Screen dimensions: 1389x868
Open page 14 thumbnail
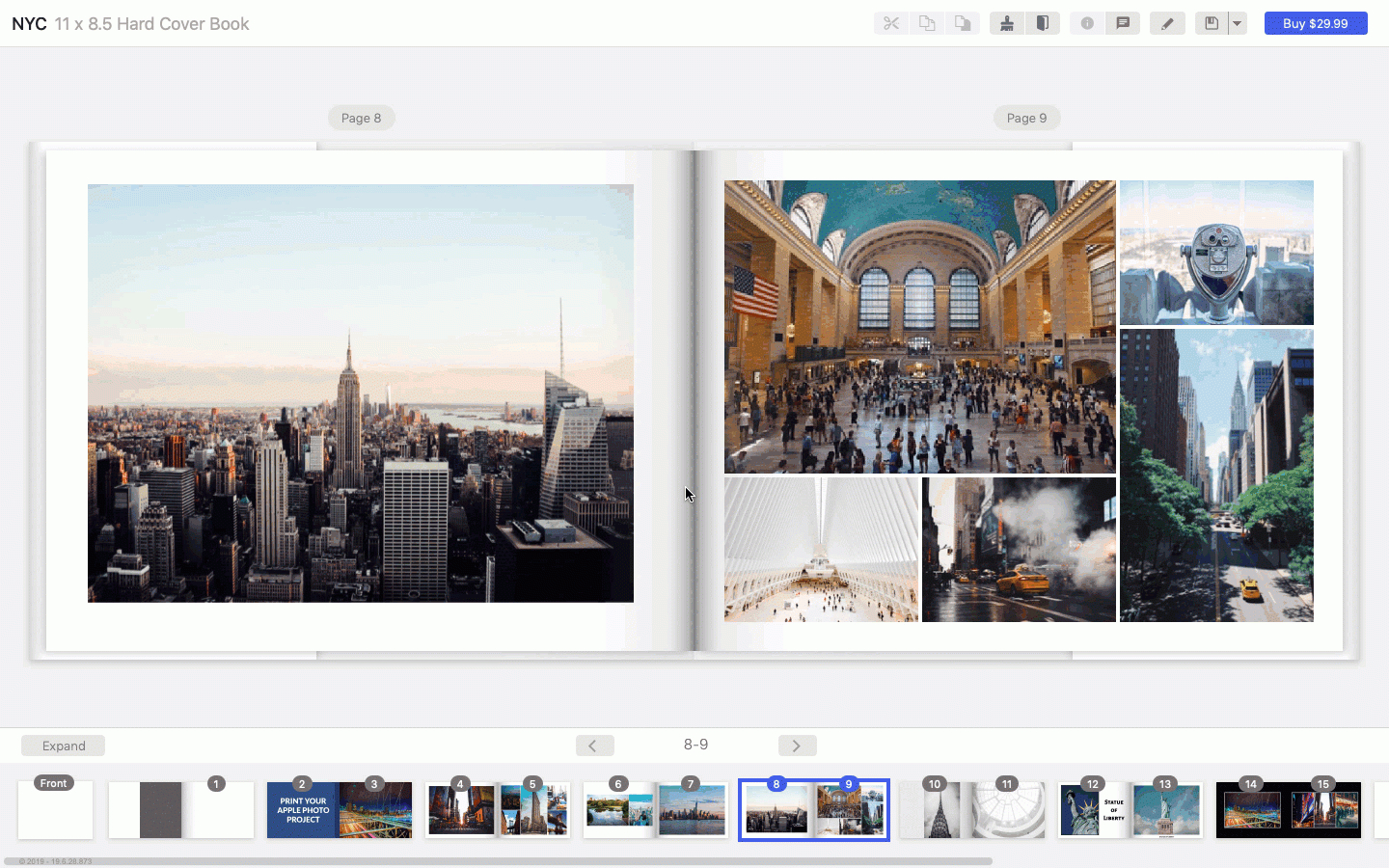click(x=1252, y=809)
